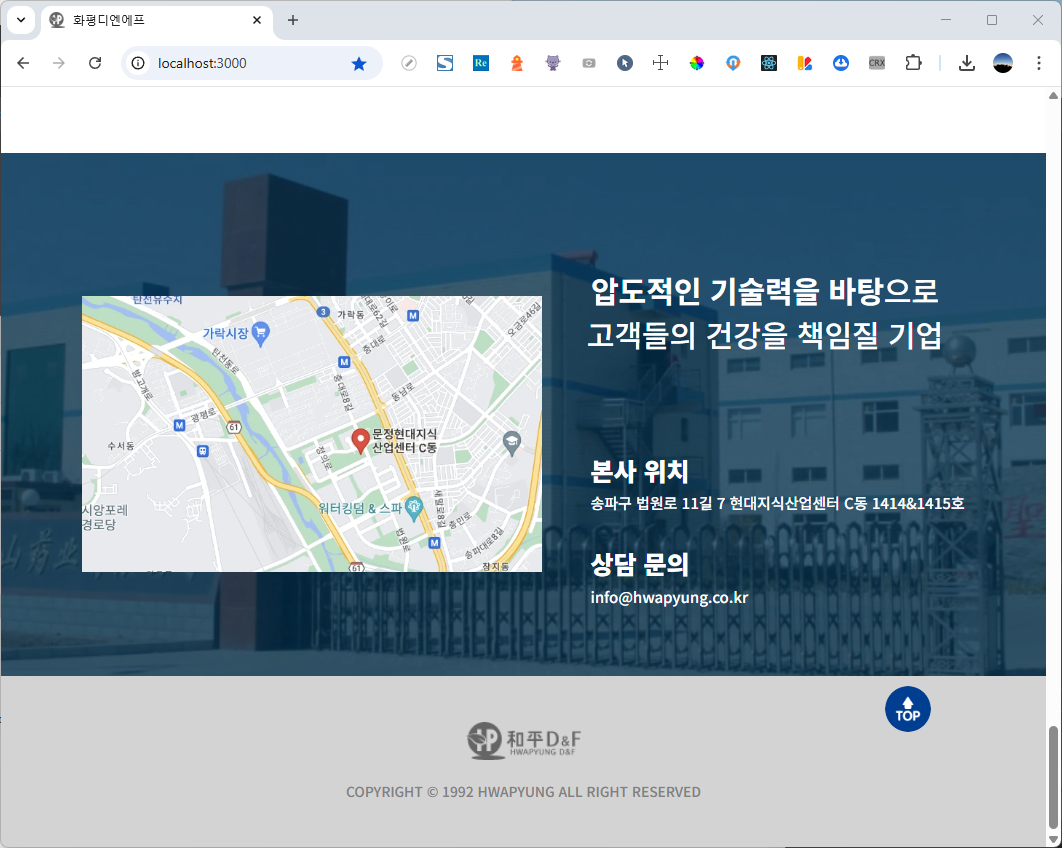
Task: Click the Hwapyung D&F footer logo
Action: click(524, 740)
